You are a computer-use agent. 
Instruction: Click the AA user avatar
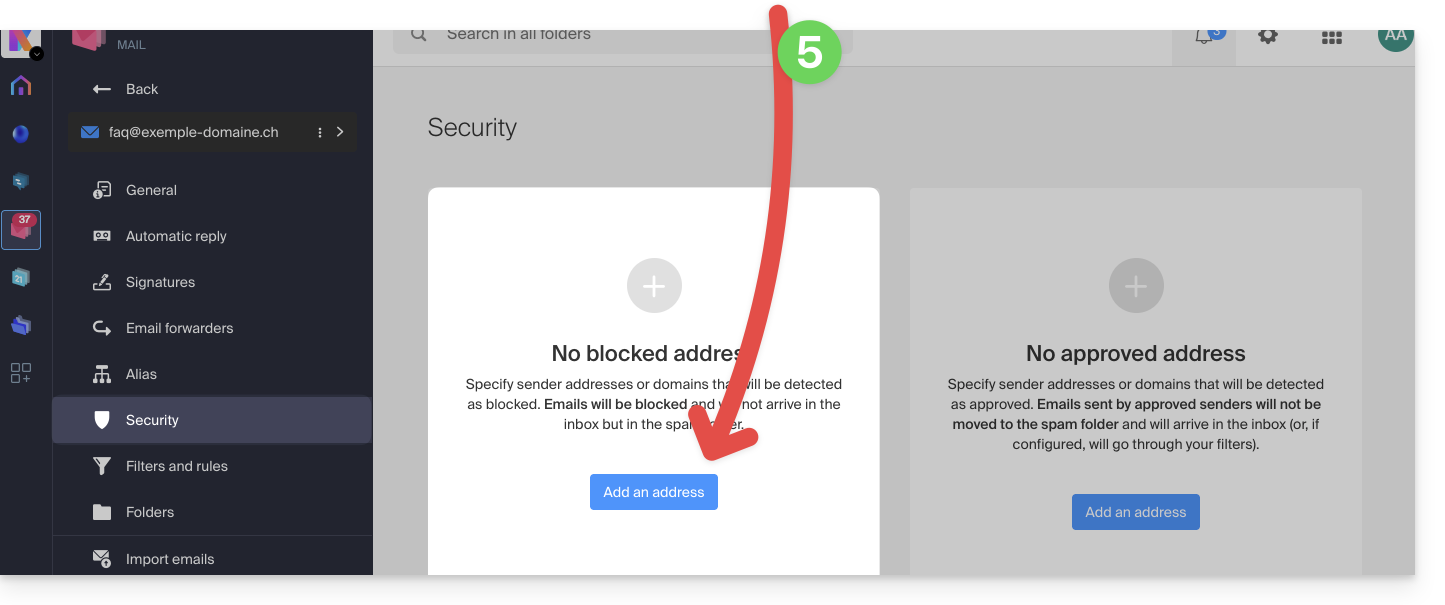(x=1395, y=36)
